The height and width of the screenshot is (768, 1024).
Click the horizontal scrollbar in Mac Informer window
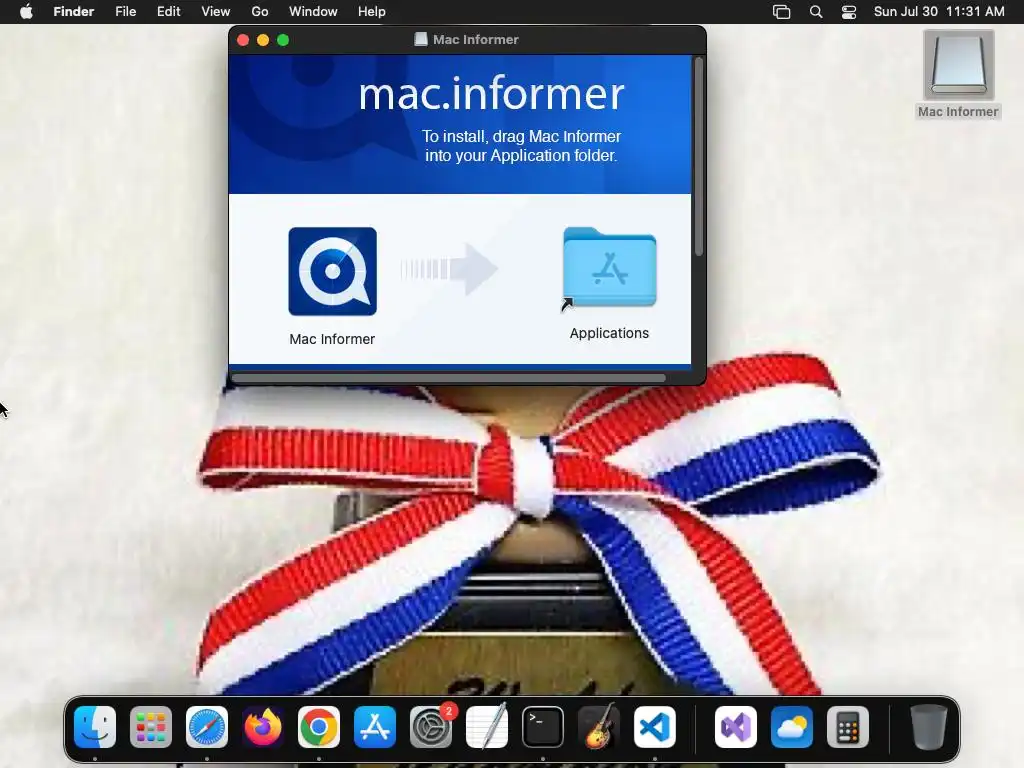(449, 377)
